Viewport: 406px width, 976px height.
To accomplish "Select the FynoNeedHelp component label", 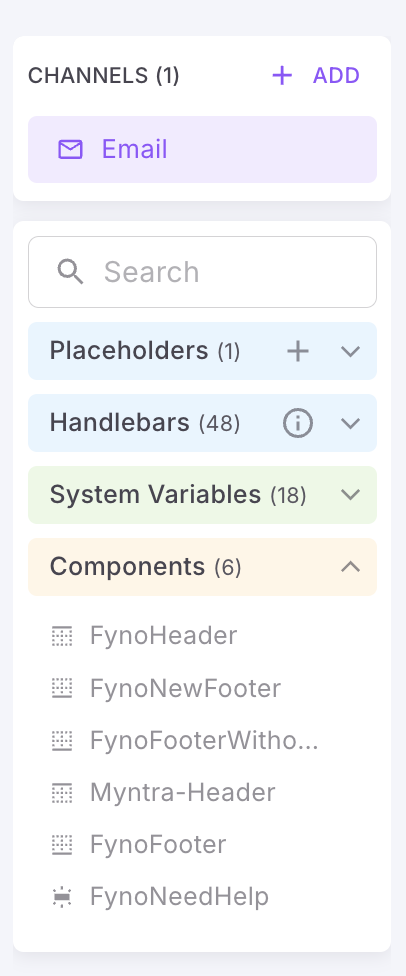I will point(179,897).
